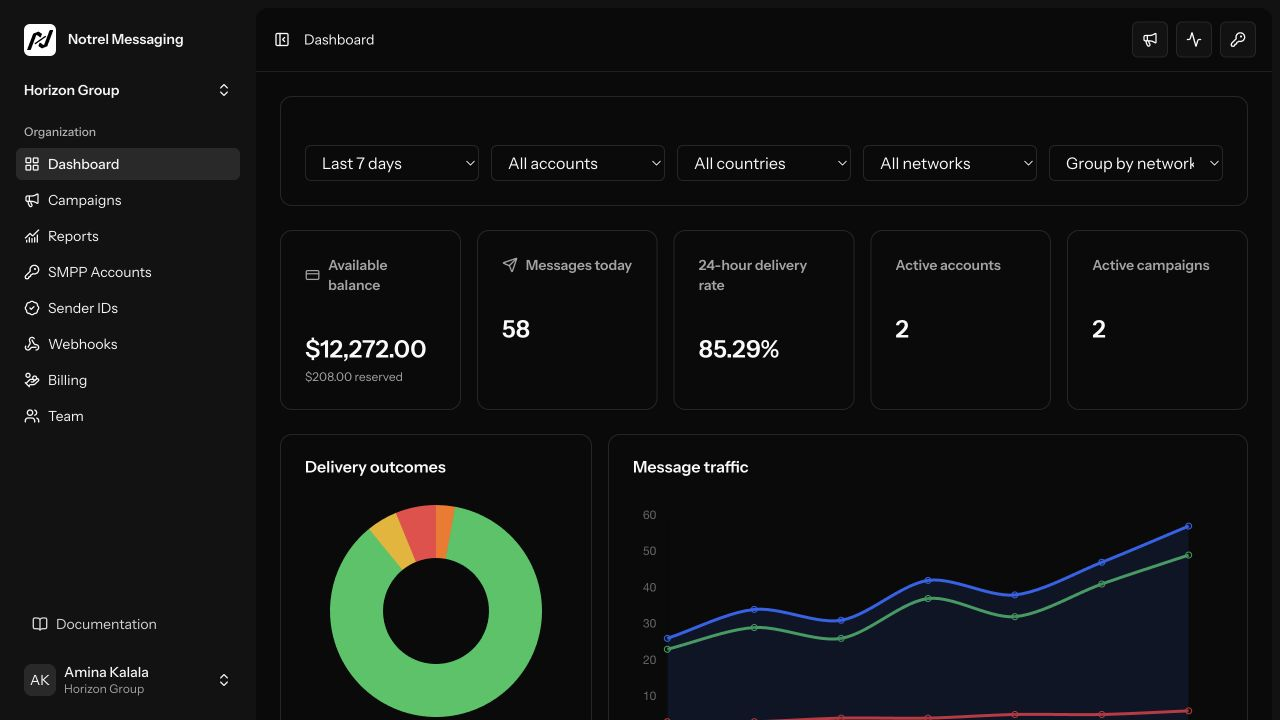Viewport: 1280px width, 720px height.
Task: Click the AK user avatar
Action: (40, 680)
